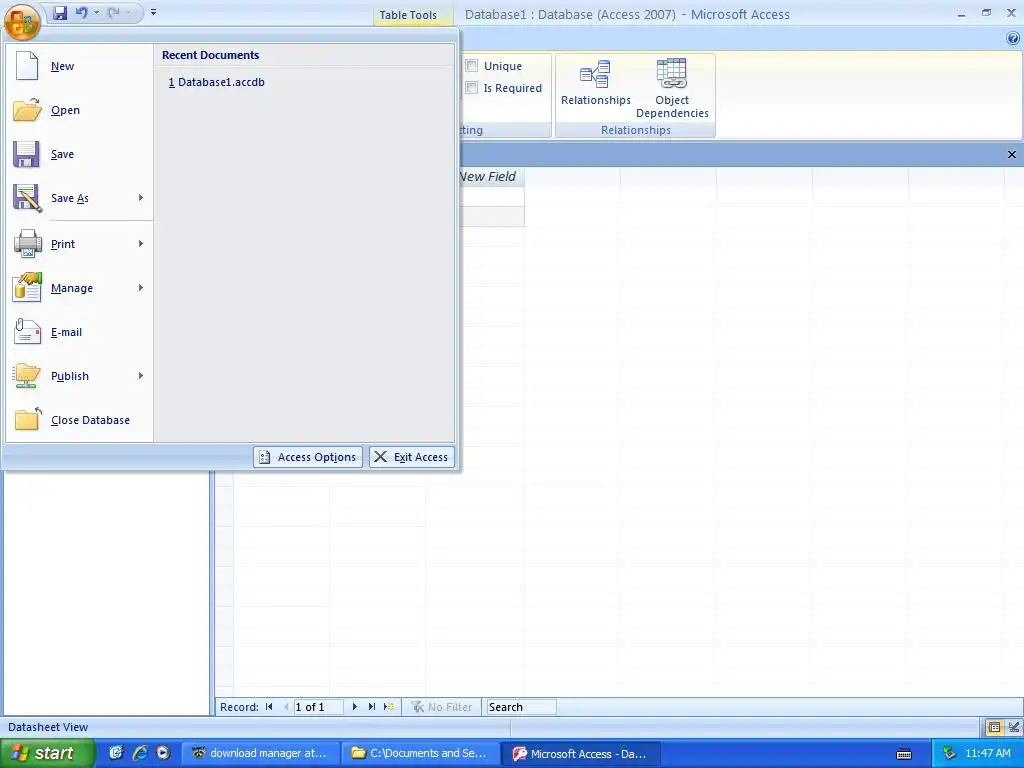Image resolution: width=1024 pixels, height=768 pixels.
Task: Switch to Design View icon in status bar
Action: [1014, 727]
